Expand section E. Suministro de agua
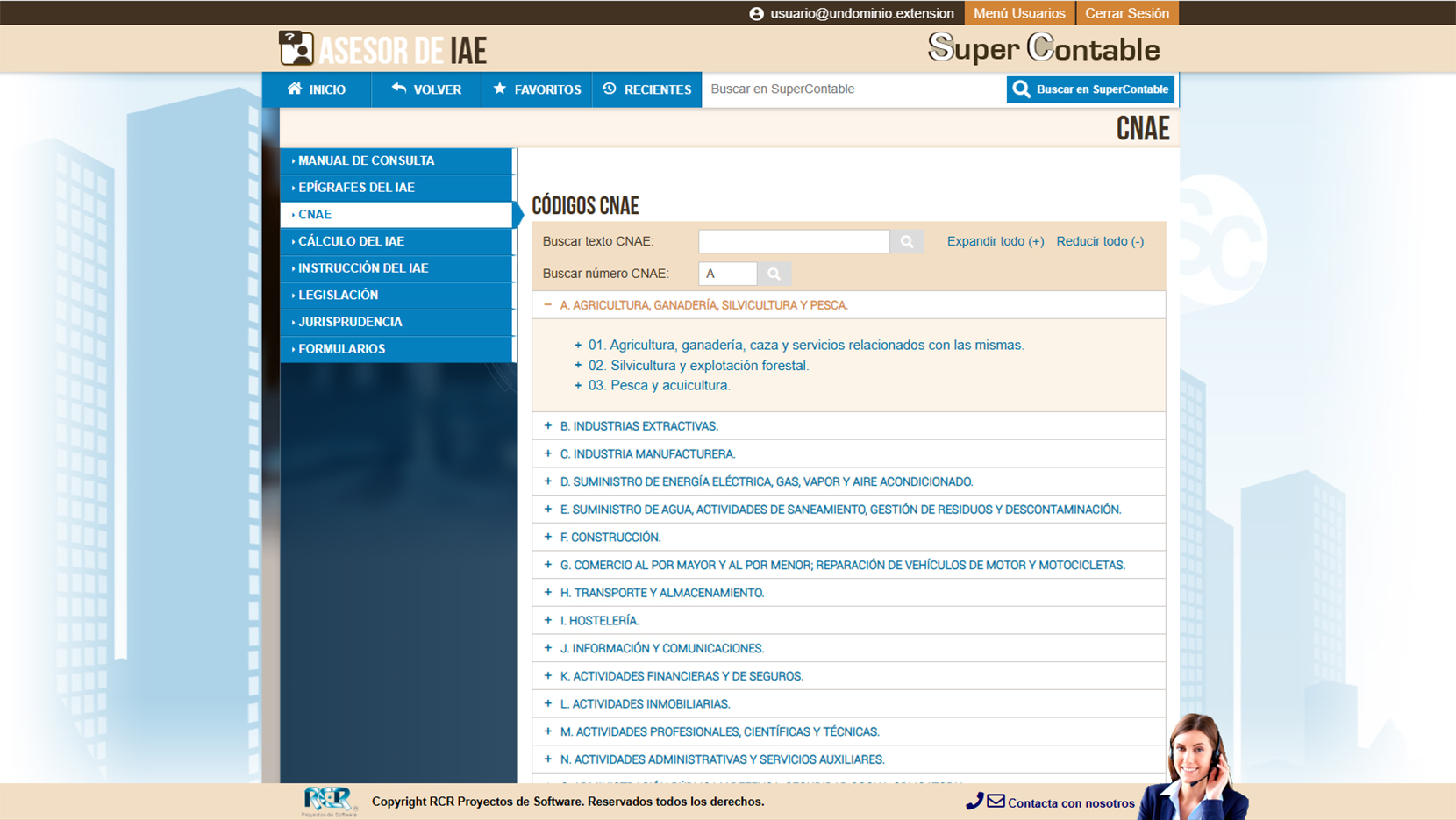The image size is (1456, 820). pos(548,509)
